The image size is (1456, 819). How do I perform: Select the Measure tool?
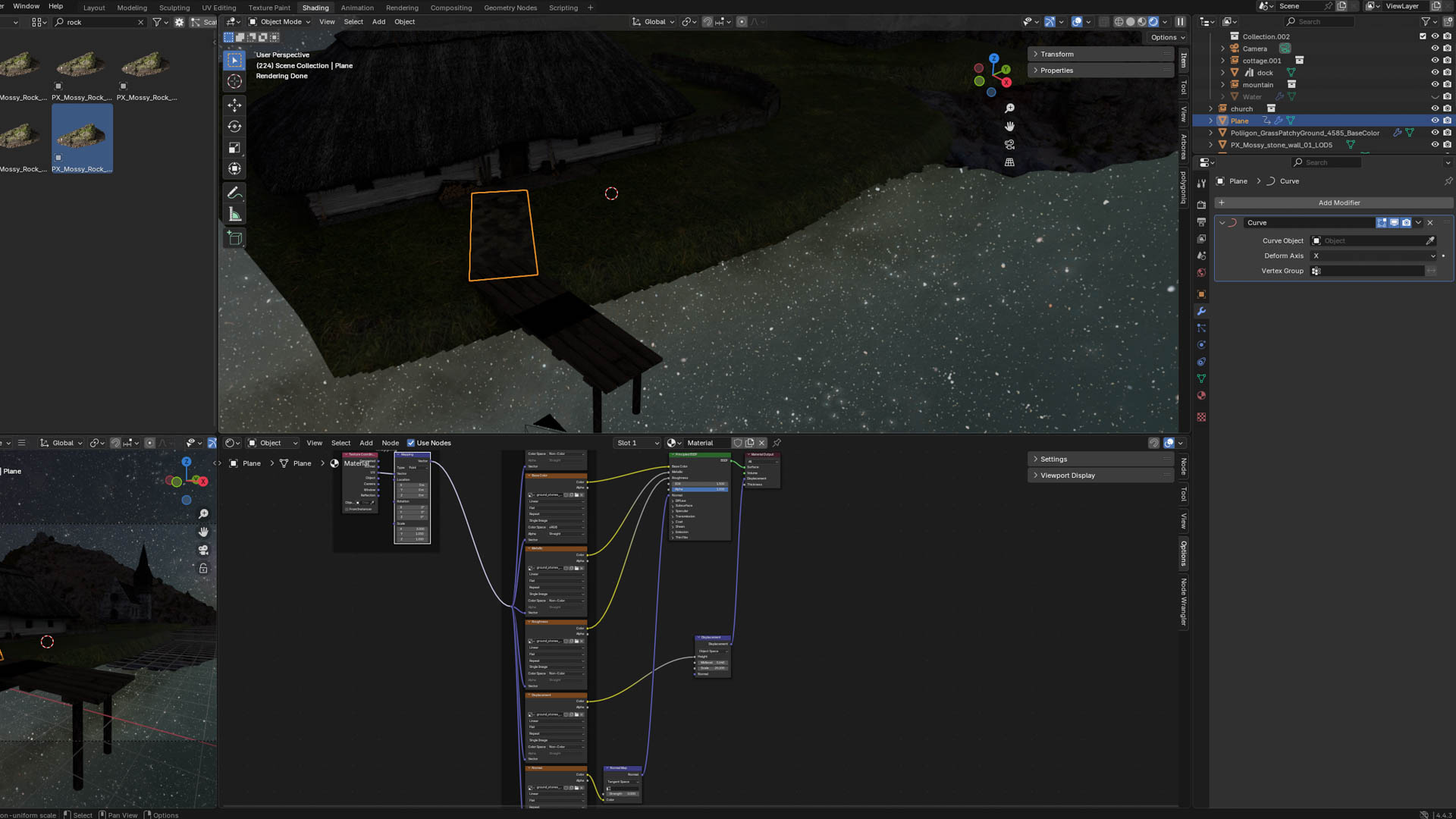[x=234, y=215]
